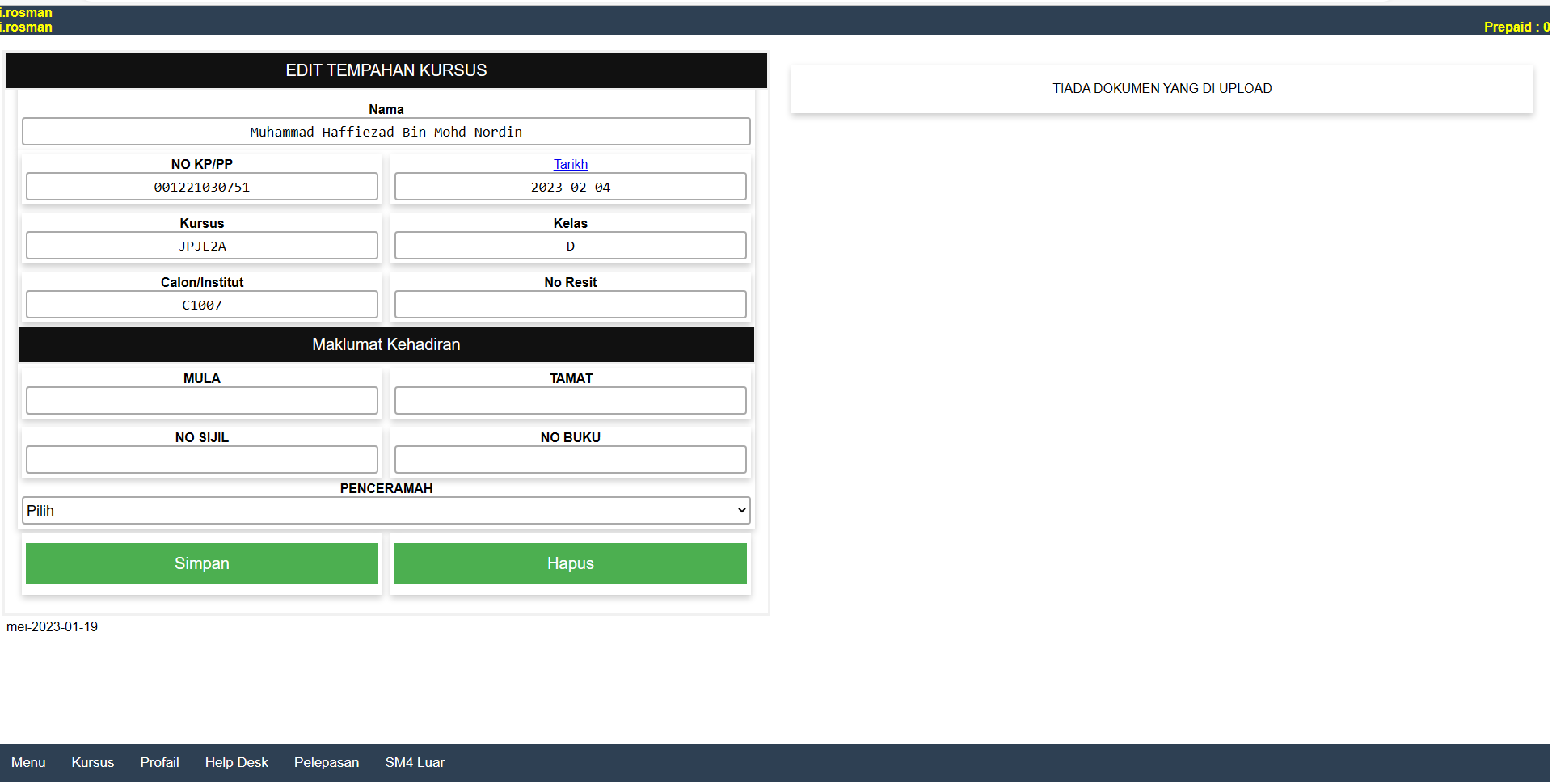Focus the Kelas input field
Screen dimensions: 1552x784
pos(570,246)
